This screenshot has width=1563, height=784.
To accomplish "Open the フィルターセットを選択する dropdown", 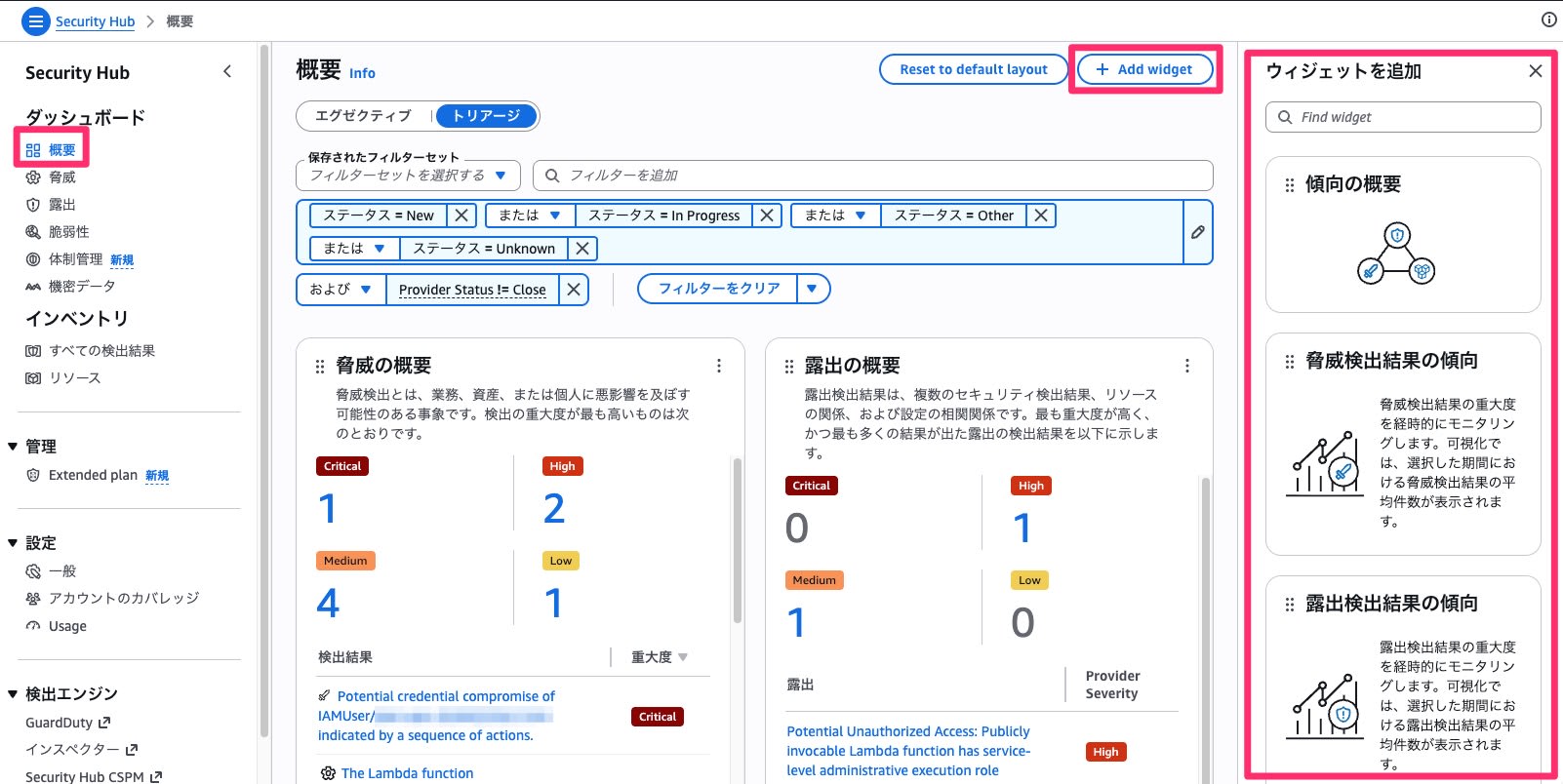I will click(x=408, y=176).
